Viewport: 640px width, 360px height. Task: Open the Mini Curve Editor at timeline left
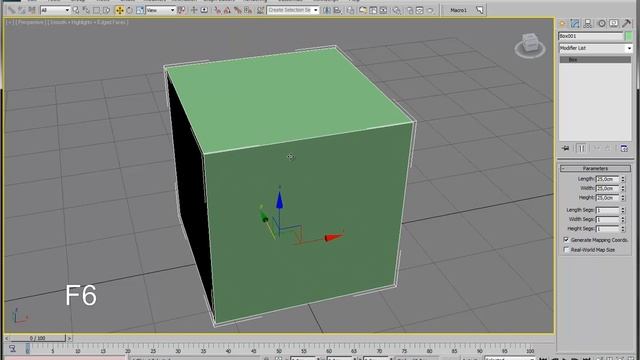point(12,349)
